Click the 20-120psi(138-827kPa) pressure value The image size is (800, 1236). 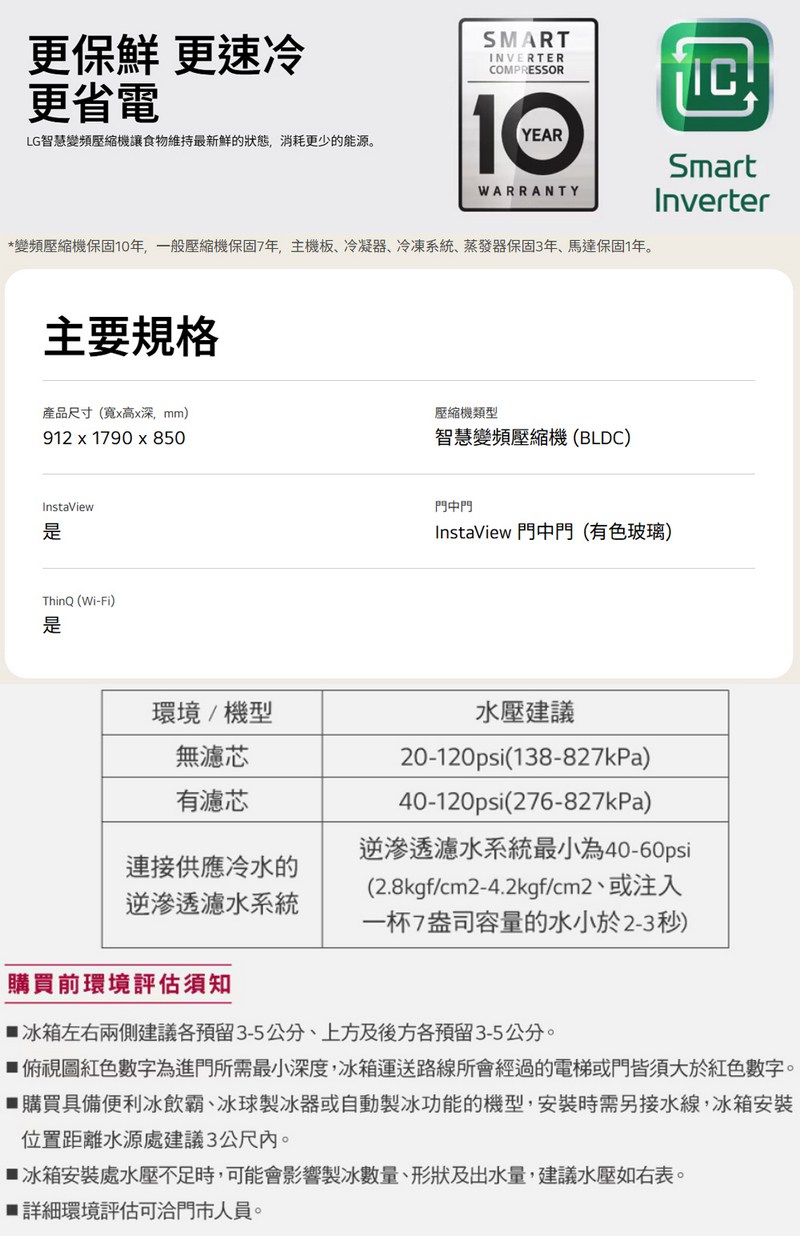(524, 758)
